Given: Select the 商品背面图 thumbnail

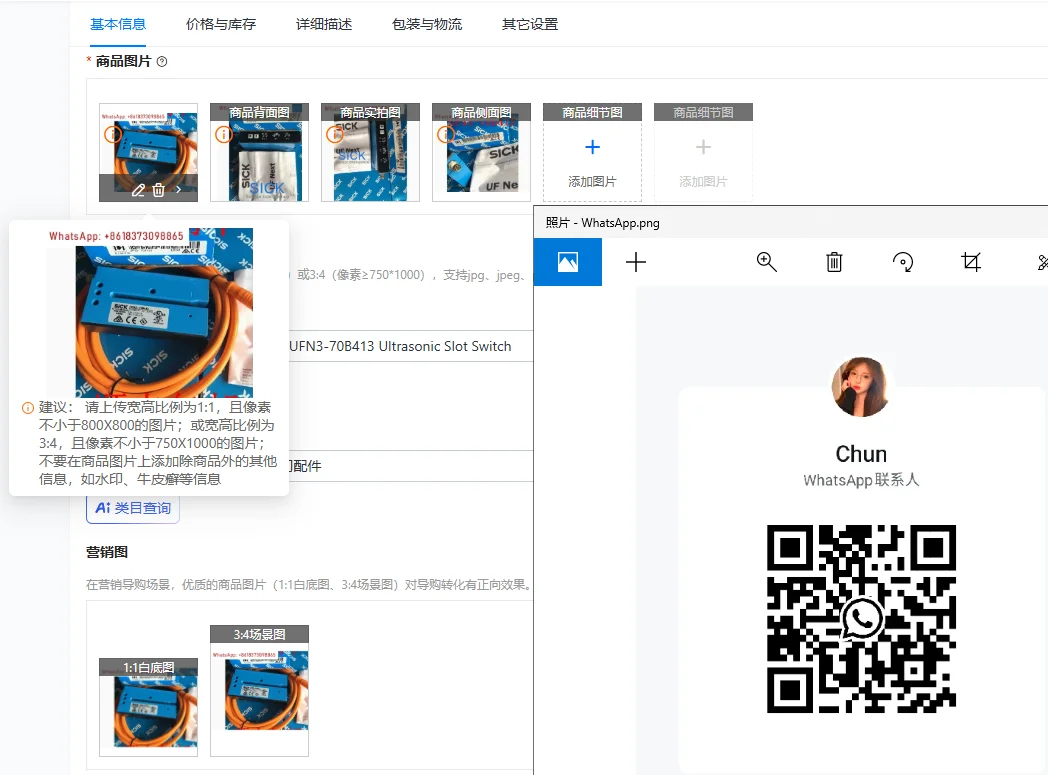Looking at the screenshot, I should click(x=259, y=152).
